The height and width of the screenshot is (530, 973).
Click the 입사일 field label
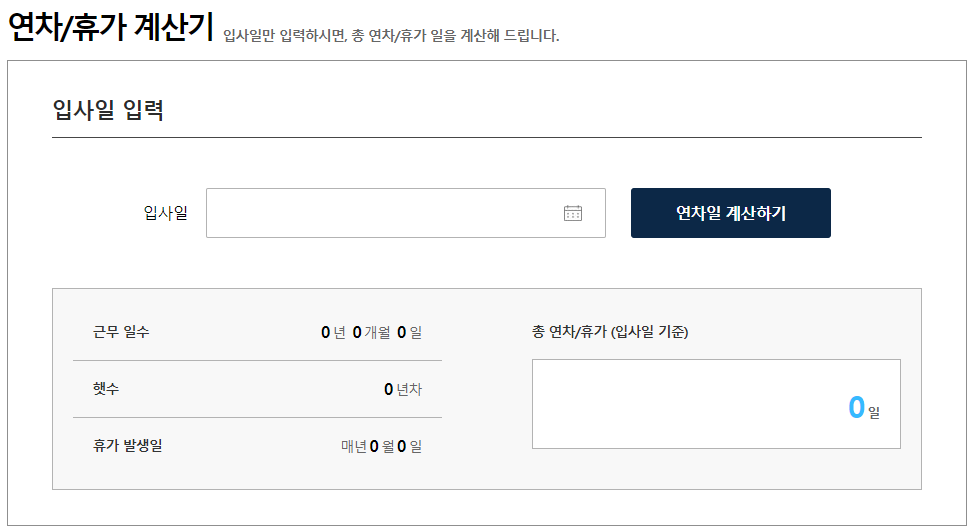(166, 213)
